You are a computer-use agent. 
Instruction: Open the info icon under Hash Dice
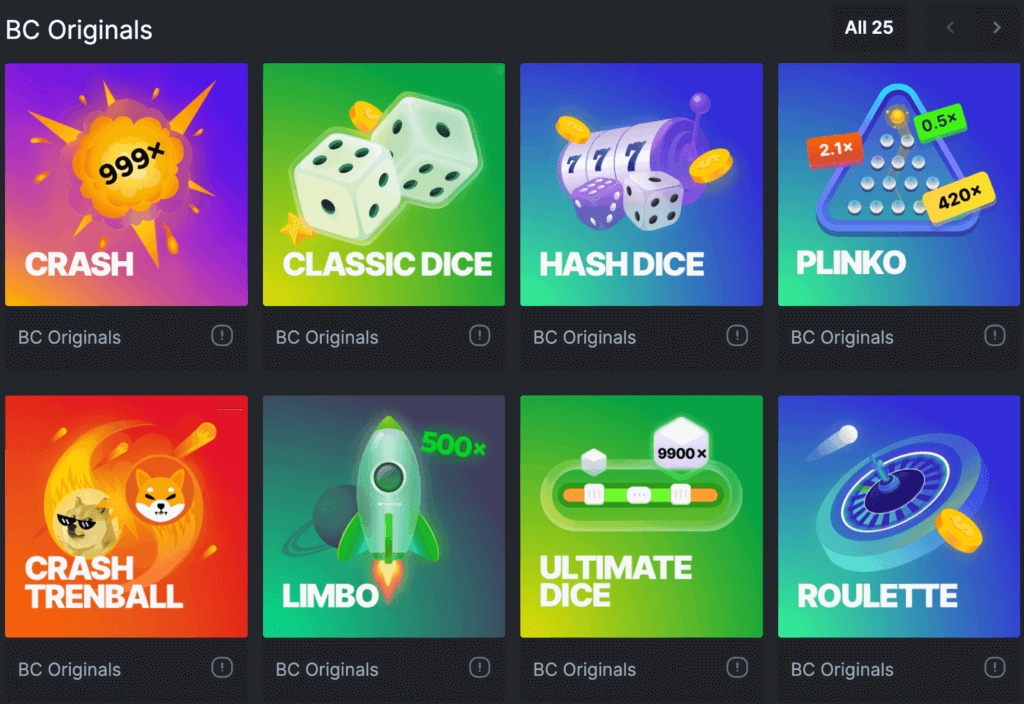(737, 336)
